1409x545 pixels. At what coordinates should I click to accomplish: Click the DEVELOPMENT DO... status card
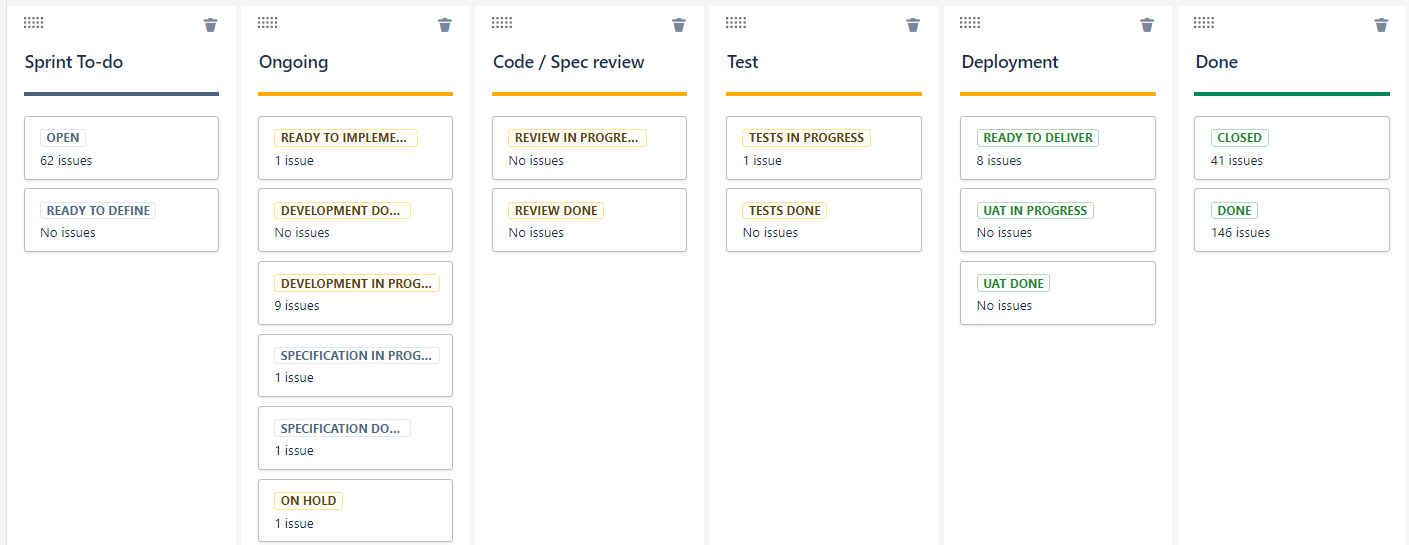tap(355, 220)
